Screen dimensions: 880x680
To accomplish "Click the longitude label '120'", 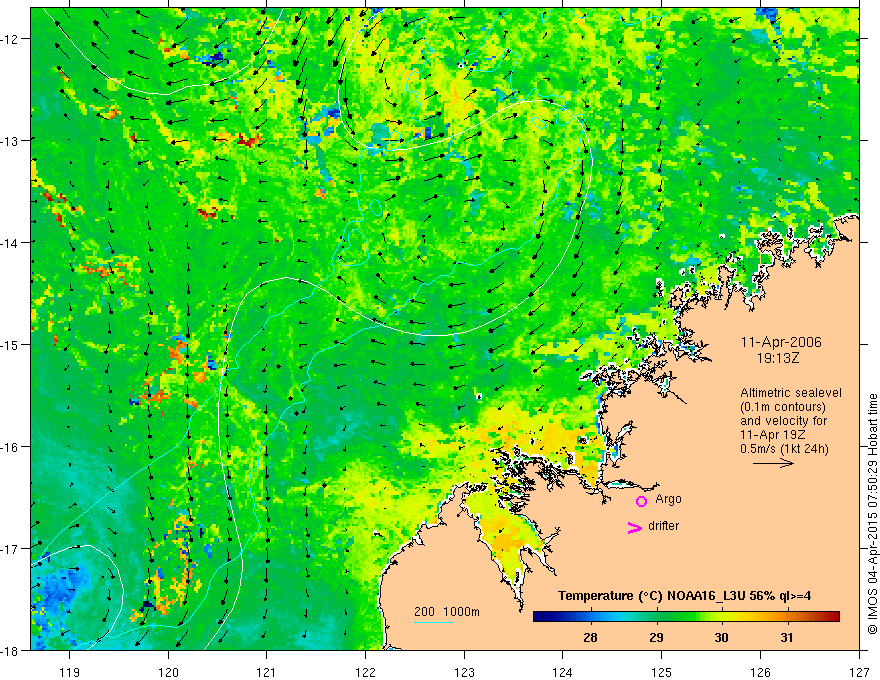I will coord(168,672).
